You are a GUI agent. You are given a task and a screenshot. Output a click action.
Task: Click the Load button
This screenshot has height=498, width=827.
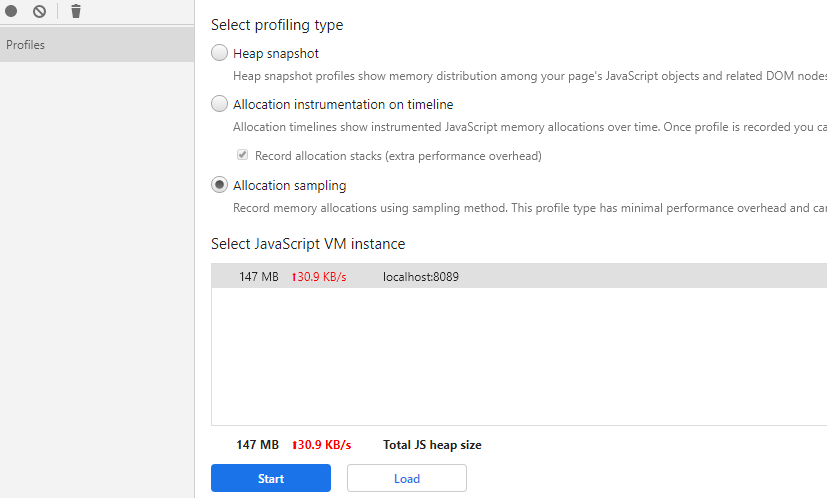point(406,479)
